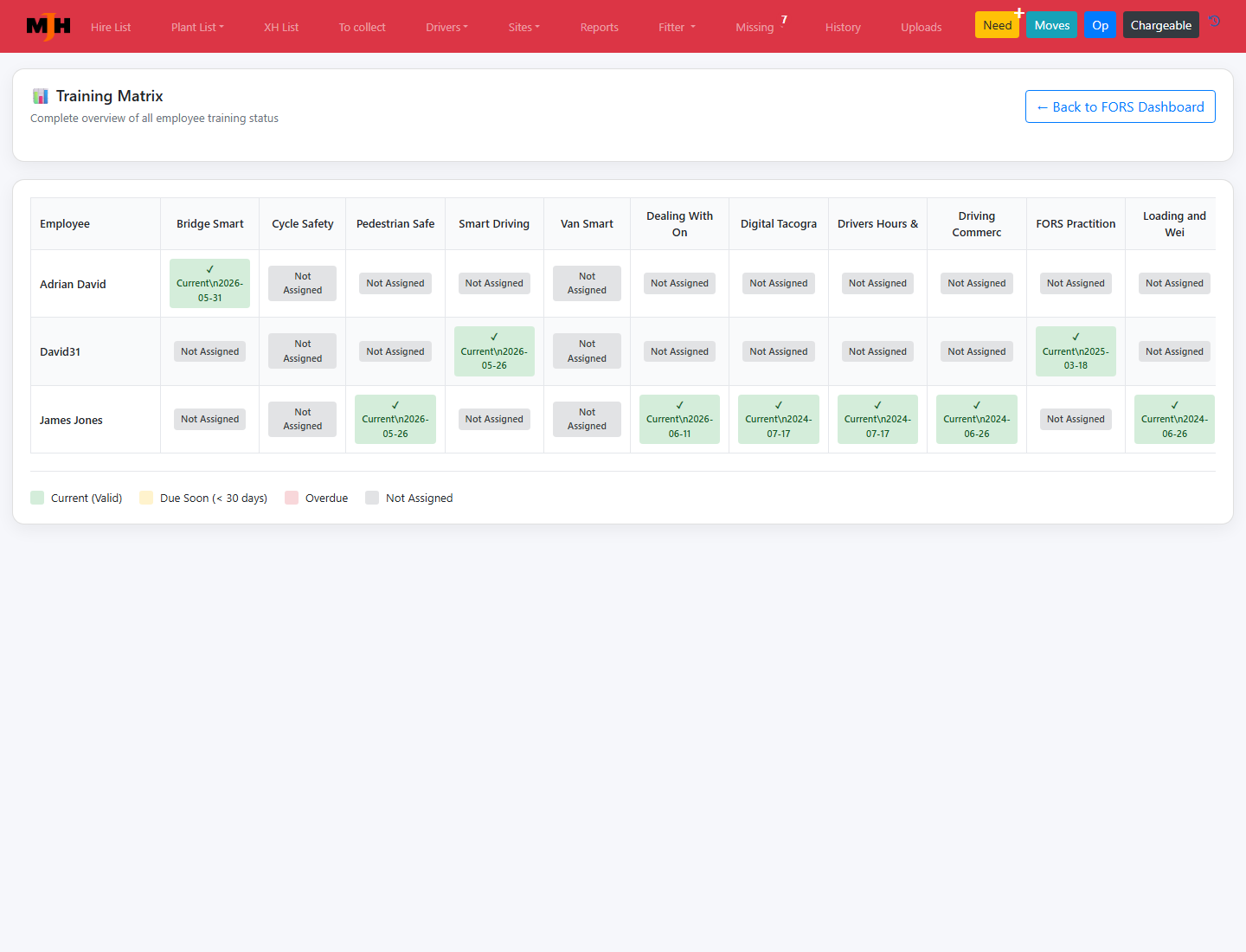Click James Jones' FORS Practition Not Assigned badge
The image size is (1246, 952).
[1076, 419]
